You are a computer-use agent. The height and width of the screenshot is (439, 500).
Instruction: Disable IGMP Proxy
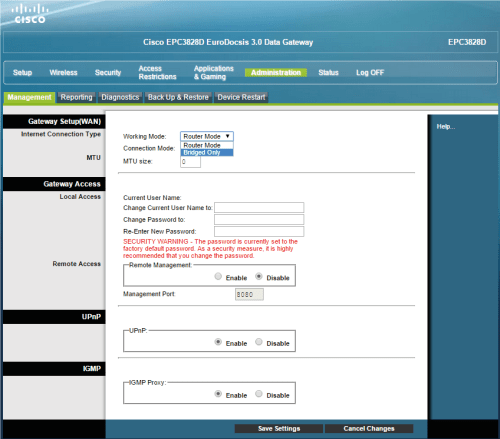259,394
